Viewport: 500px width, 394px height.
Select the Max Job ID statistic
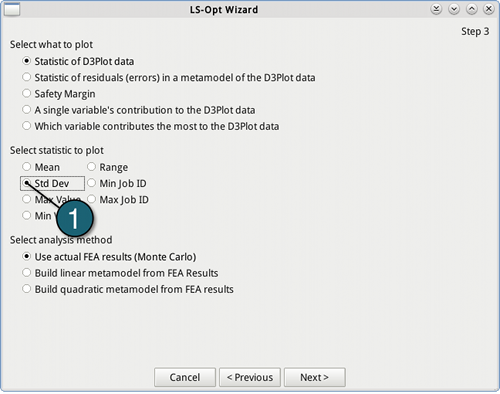[118, 200]
